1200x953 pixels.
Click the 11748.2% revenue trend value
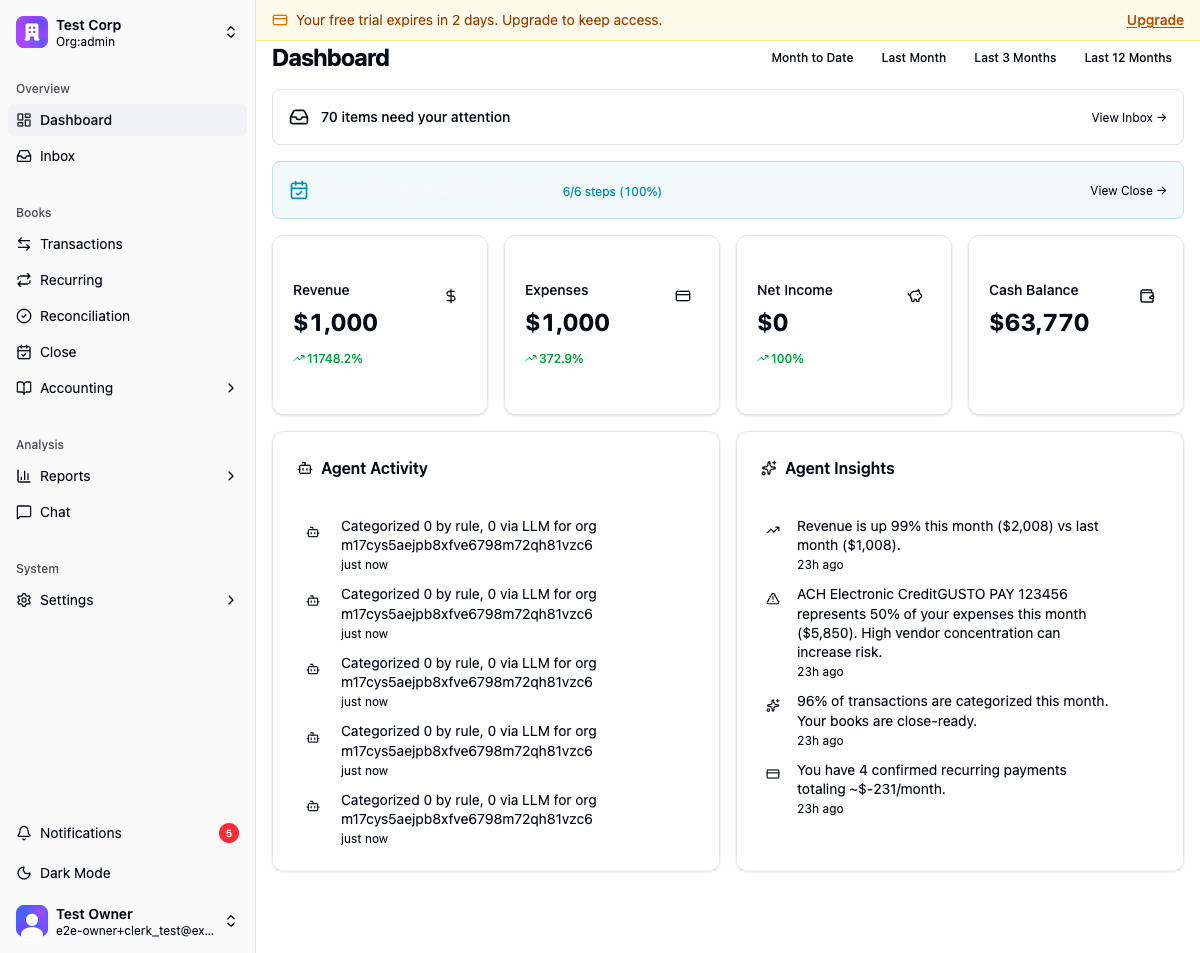tap(335, 359)
